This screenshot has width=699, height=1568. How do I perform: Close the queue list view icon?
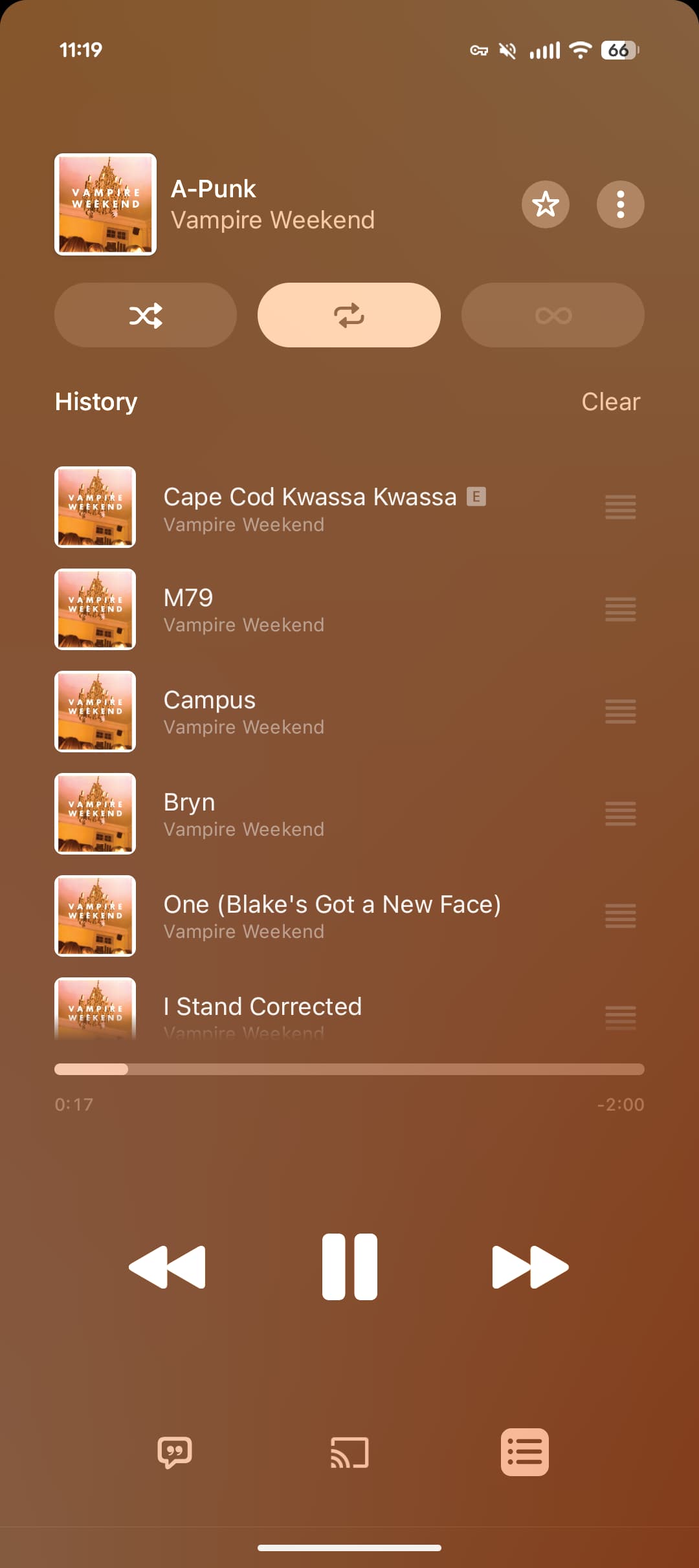point(525,1452)
